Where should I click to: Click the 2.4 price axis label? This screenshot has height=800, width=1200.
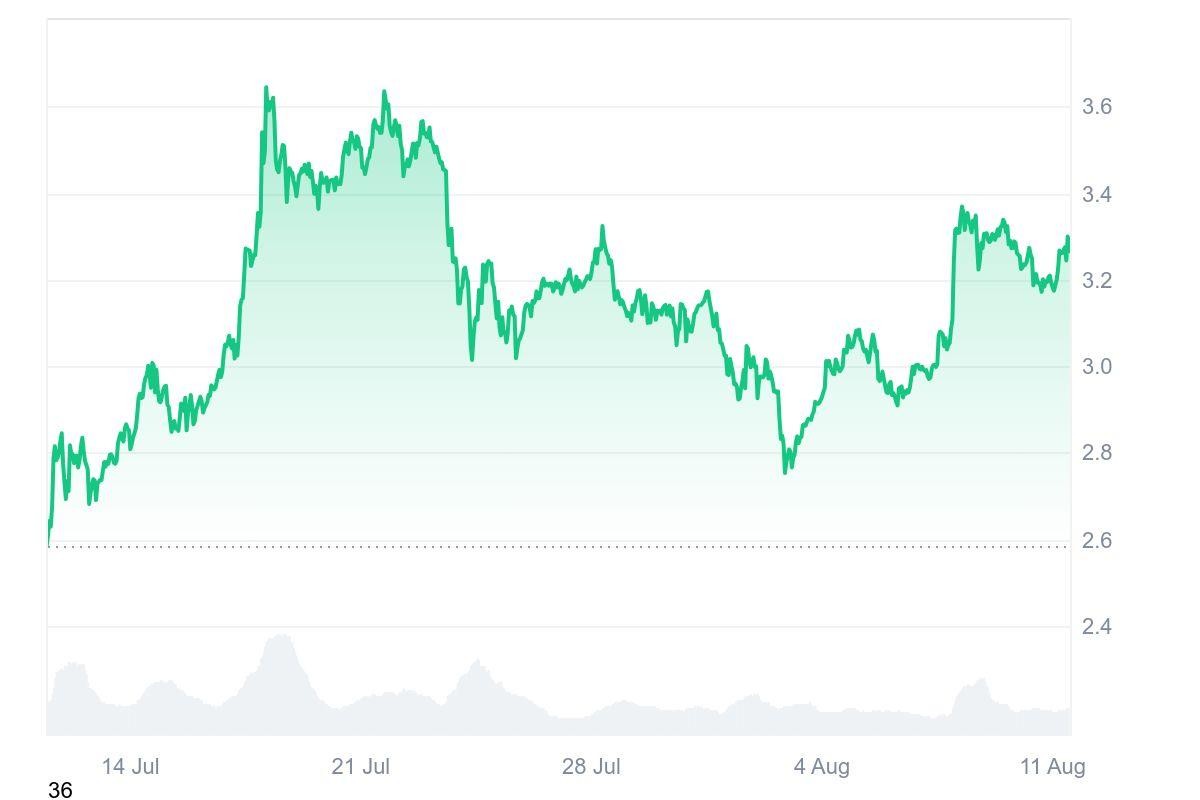click(1097, 627)
